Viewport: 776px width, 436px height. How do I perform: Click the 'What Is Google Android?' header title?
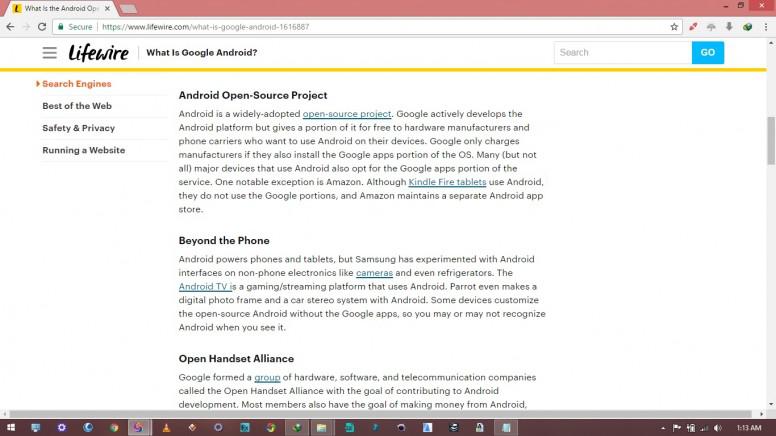click(x=201, y=52)
